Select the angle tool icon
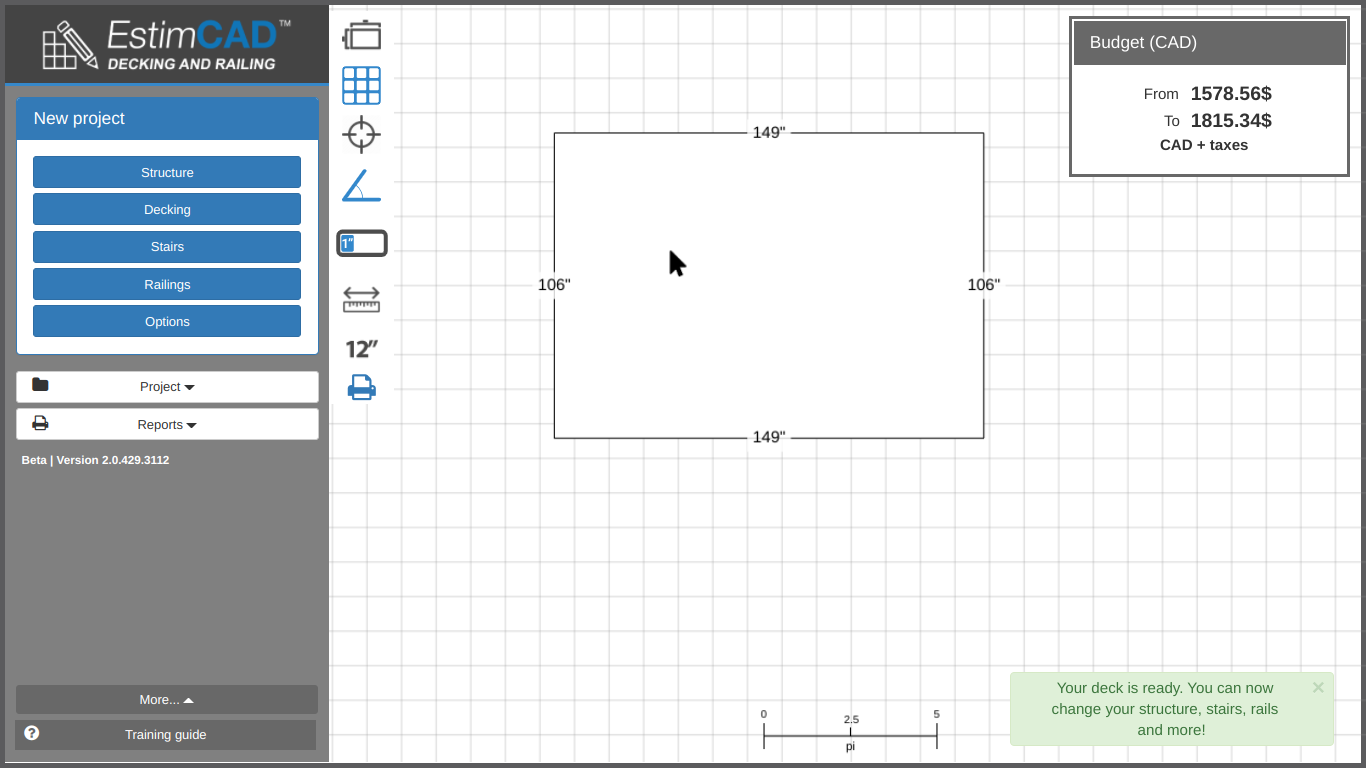The height and width of the screenshot is (768, 1366). (x=362, y=186)
